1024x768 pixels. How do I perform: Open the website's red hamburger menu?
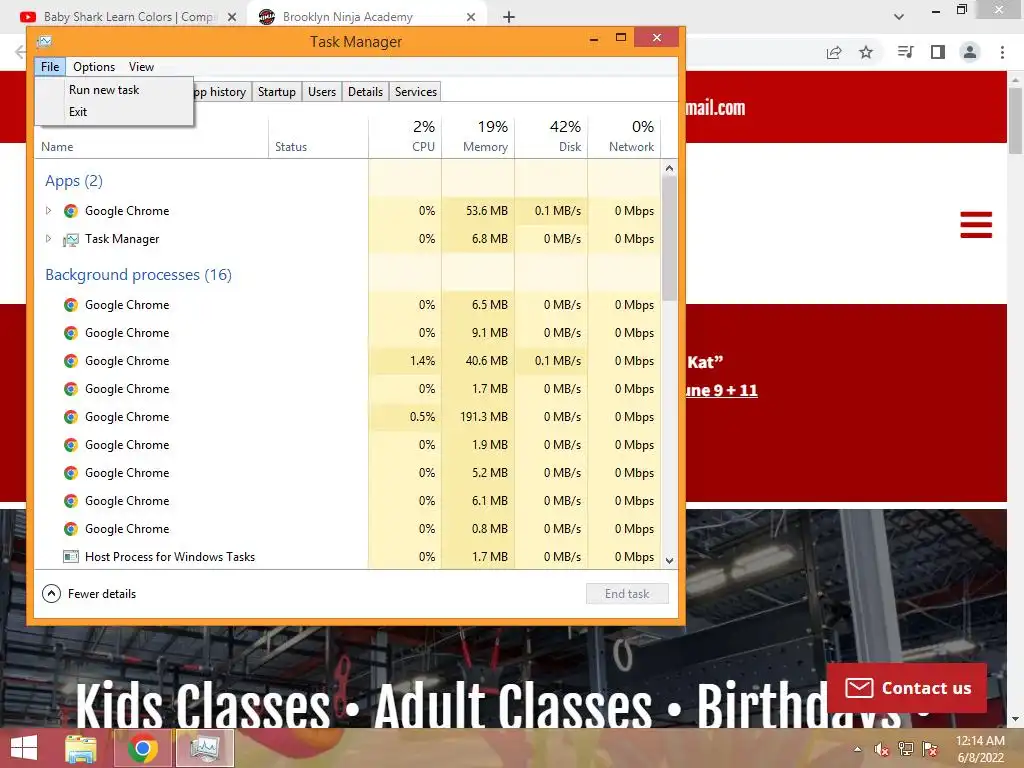(x=976, y=225)
